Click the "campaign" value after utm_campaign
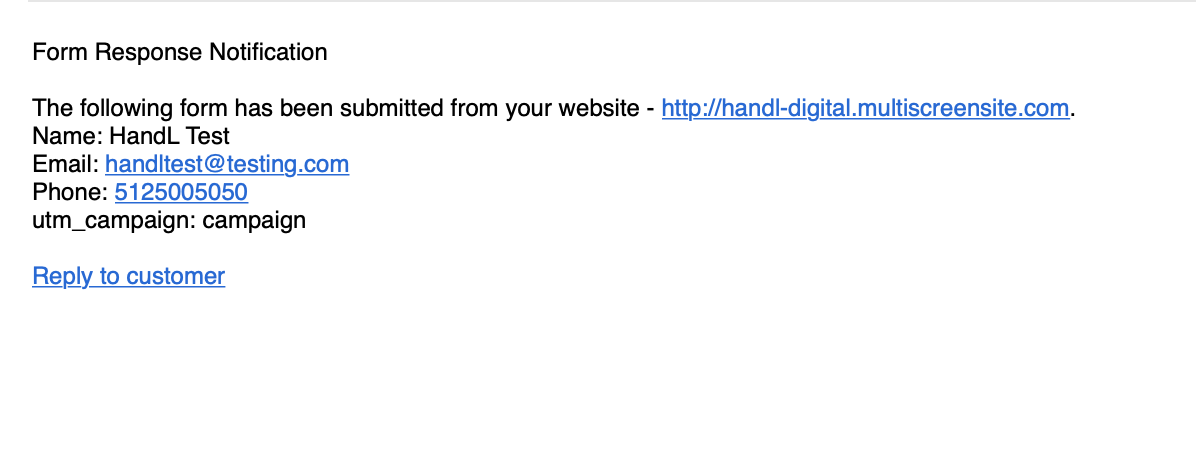Viewport: 1196px width, 472px height. [x=254, y=220]
